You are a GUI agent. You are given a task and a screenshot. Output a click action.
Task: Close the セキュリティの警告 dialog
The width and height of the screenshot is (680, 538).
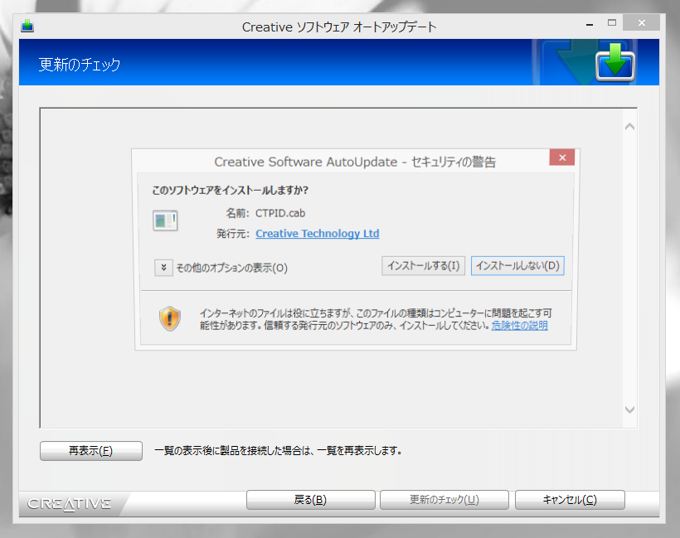coord(562,157)
